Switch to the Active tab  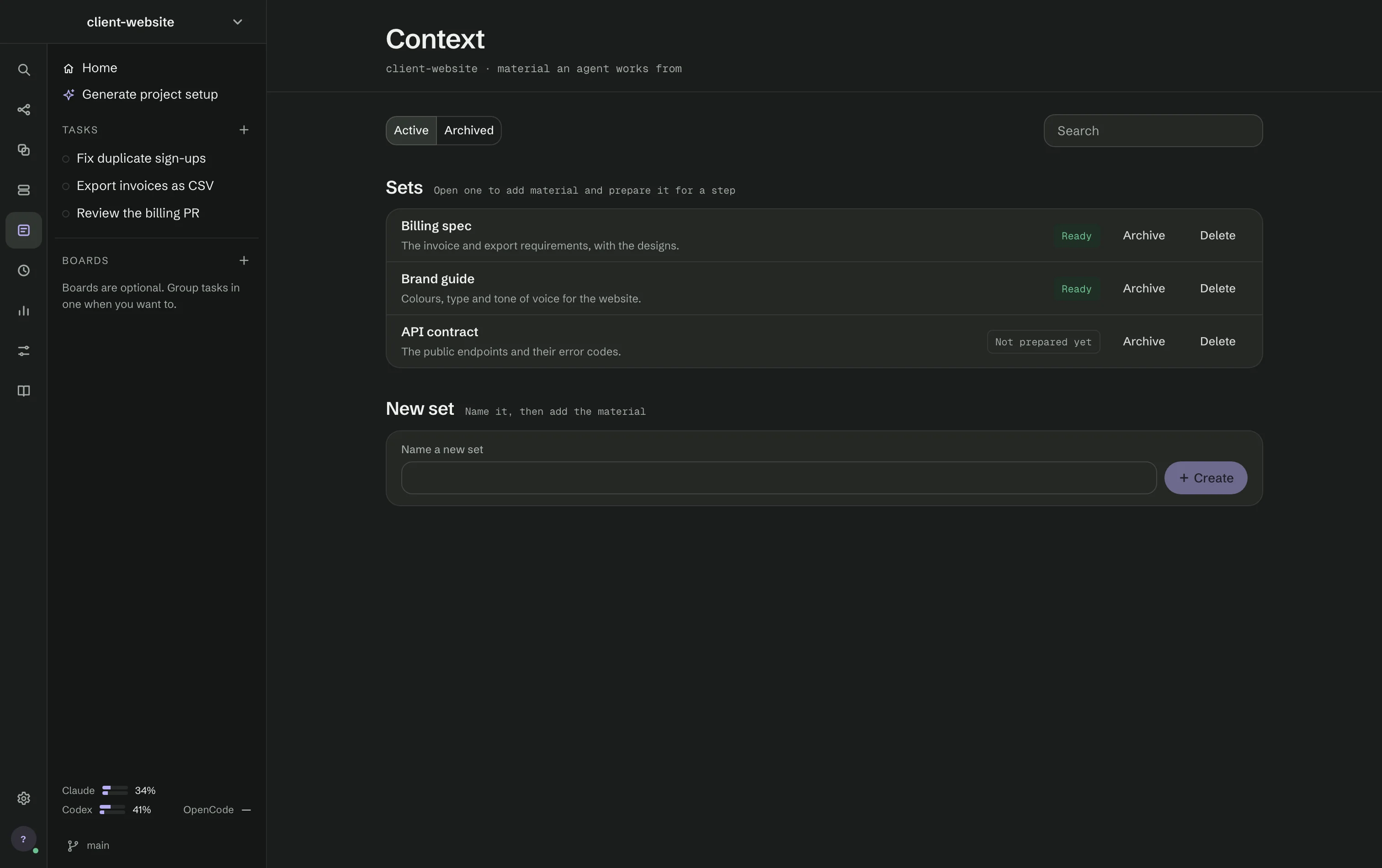coord(411,130)
